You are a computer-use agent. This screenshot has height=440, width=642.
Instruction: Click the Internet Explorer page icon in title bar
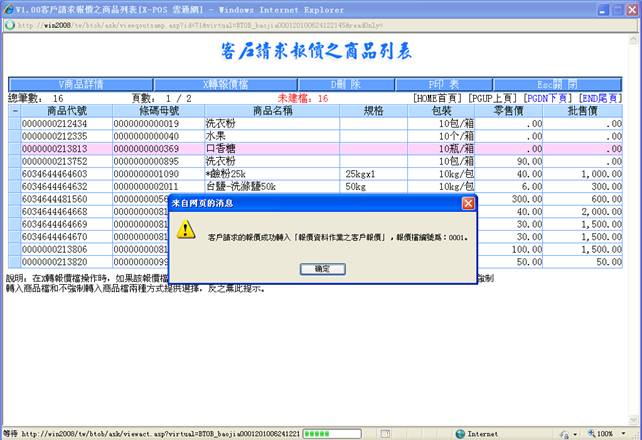click(8, 7)
